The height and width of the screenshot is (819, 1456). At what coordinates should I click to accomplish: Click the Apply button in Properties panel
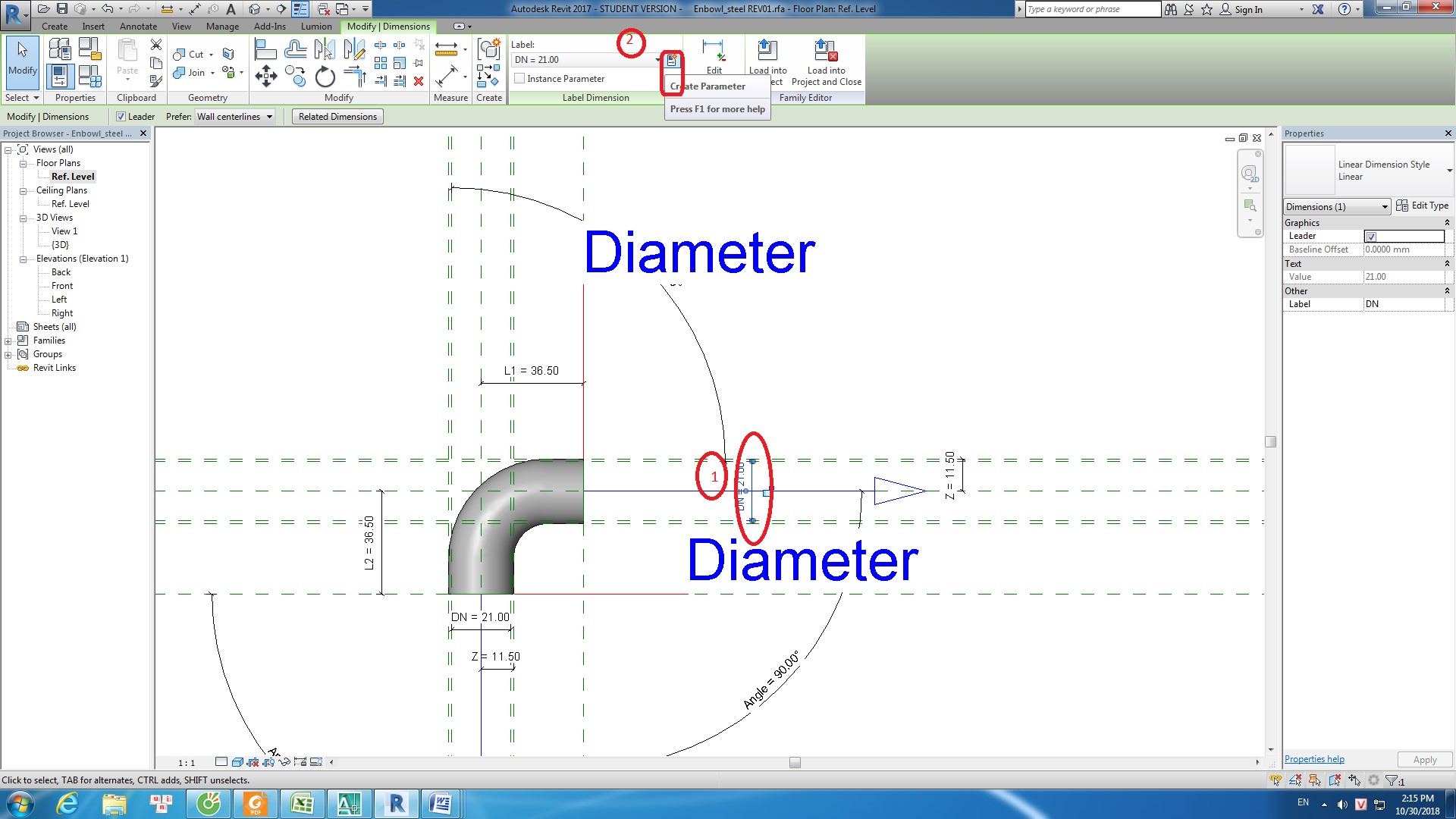1424,758
